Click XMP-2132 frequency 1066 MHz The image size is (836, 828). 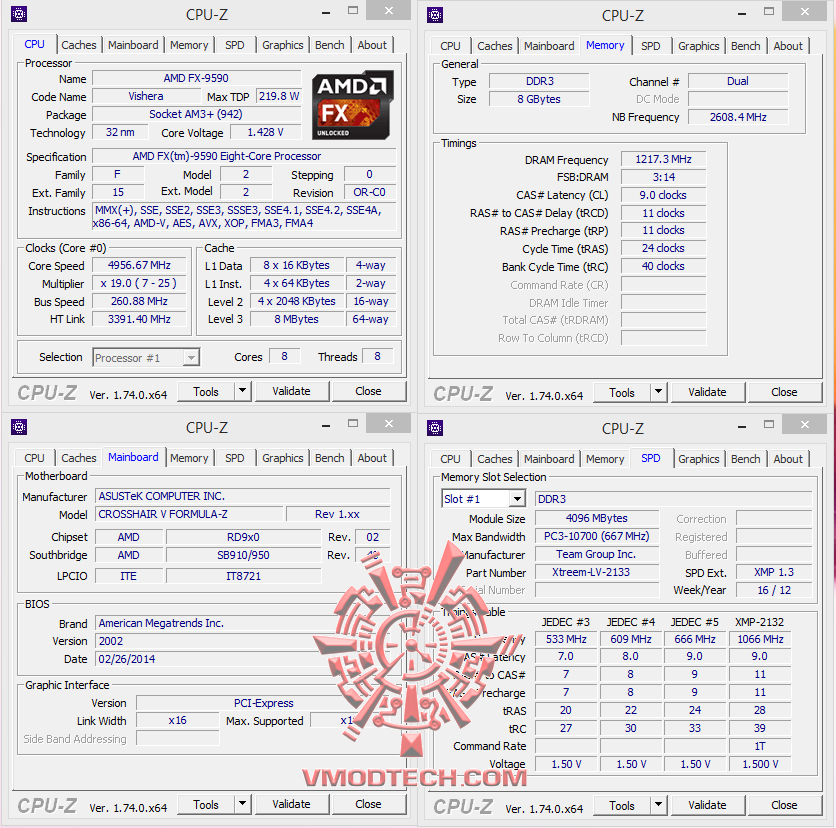tap(760, 639)
